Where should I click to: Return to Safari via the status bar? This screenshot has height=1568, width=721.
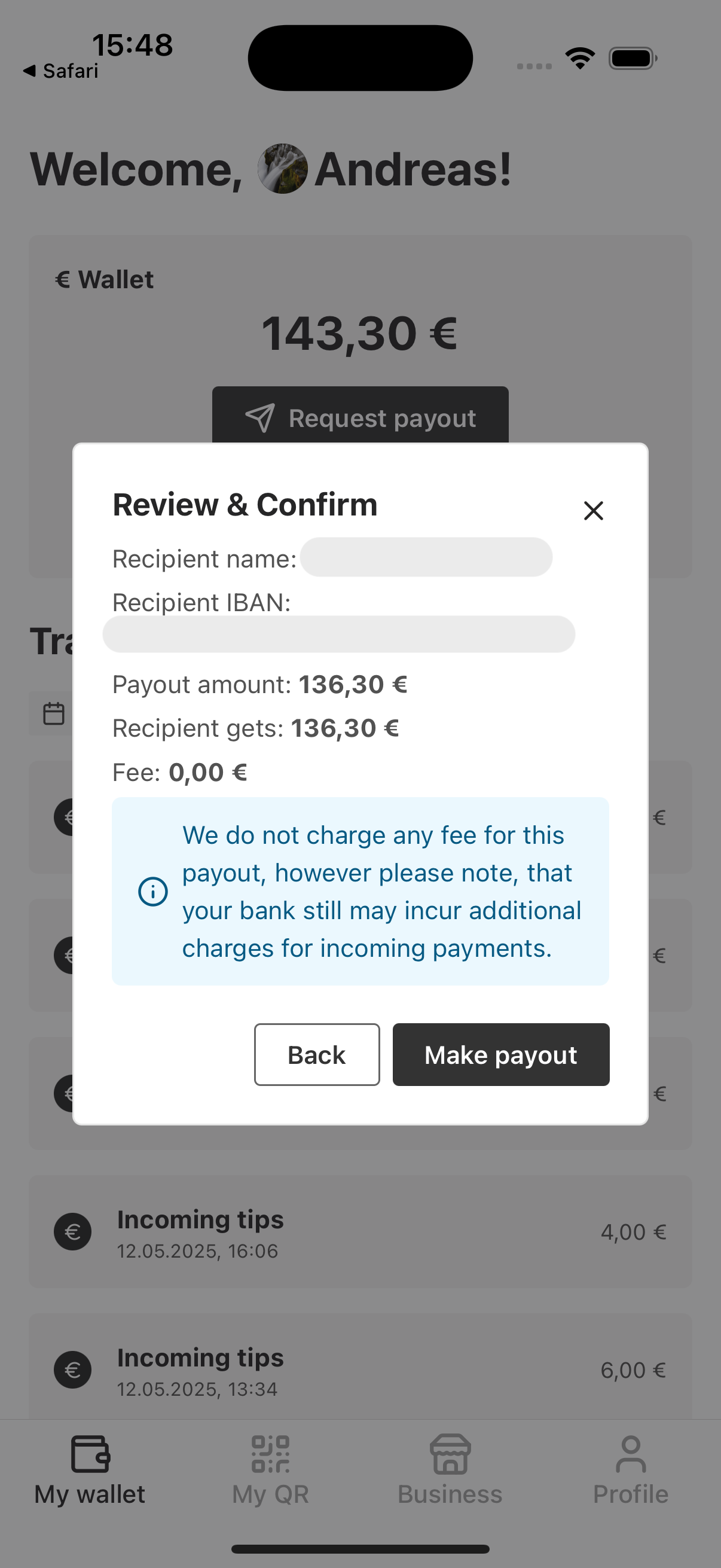click(x=61, y=70)
